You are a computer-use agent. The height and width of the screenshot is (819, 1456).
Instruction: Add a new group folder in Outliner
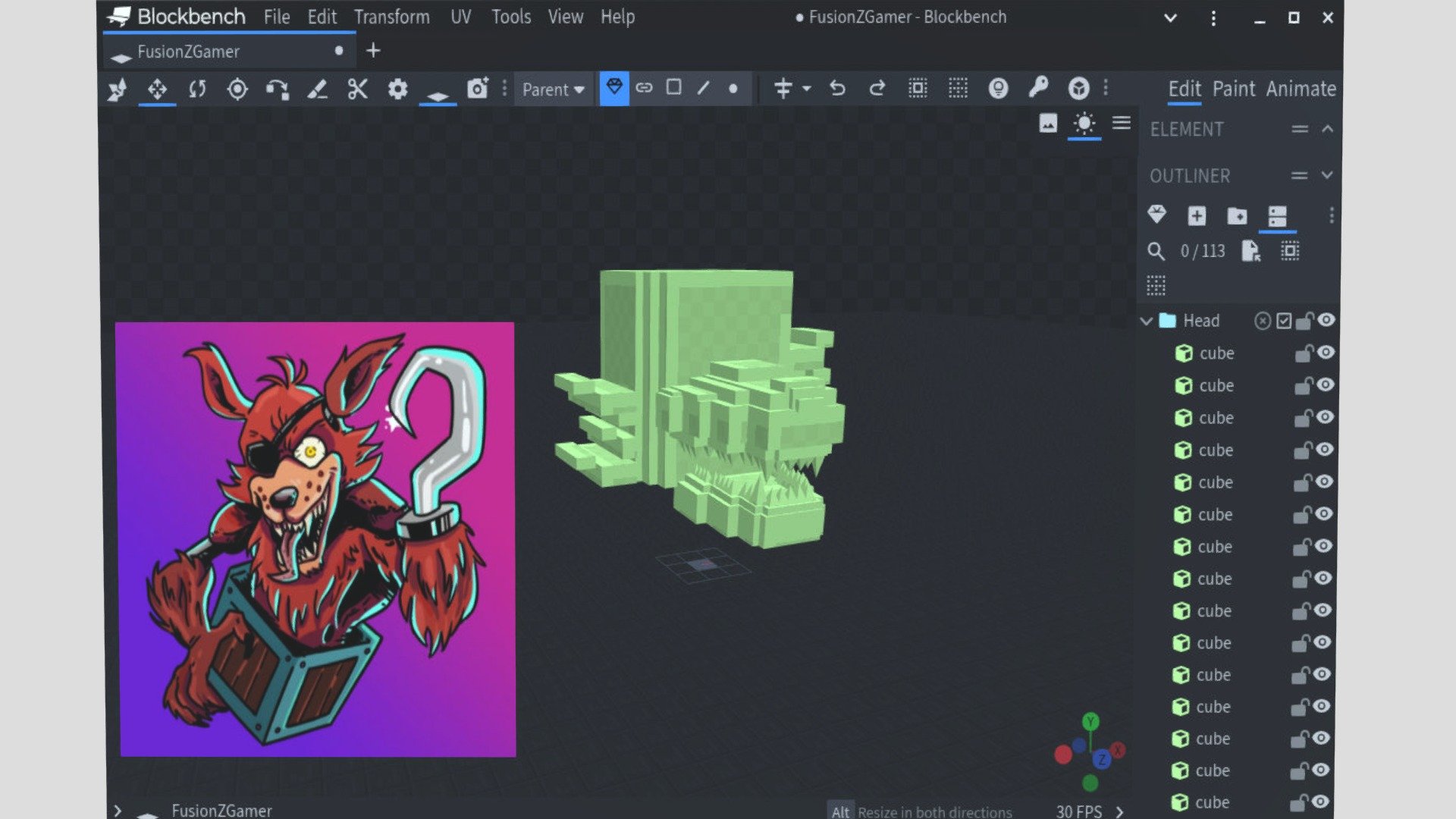click(1237, 216)
